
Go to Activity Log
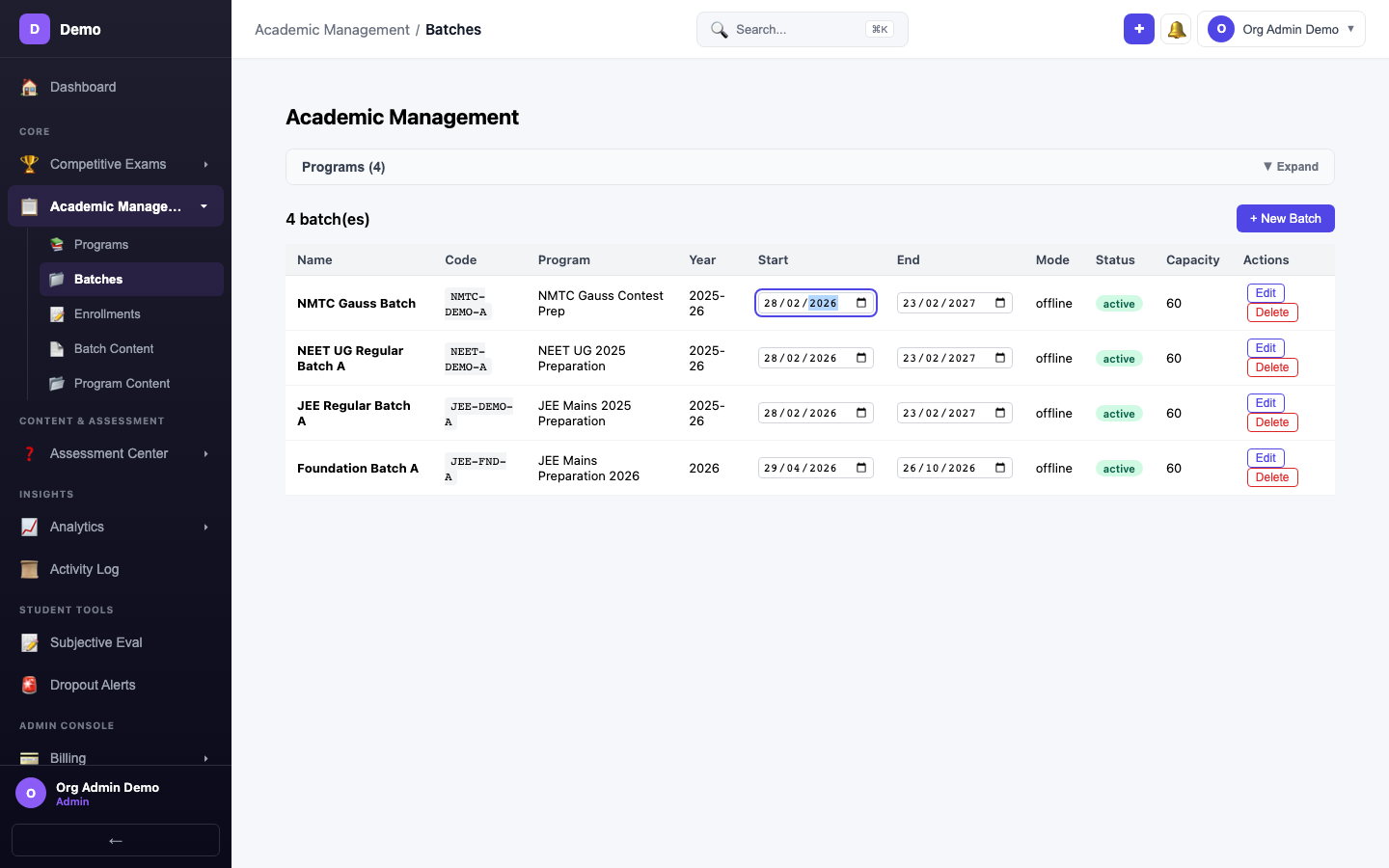(116, 569)
